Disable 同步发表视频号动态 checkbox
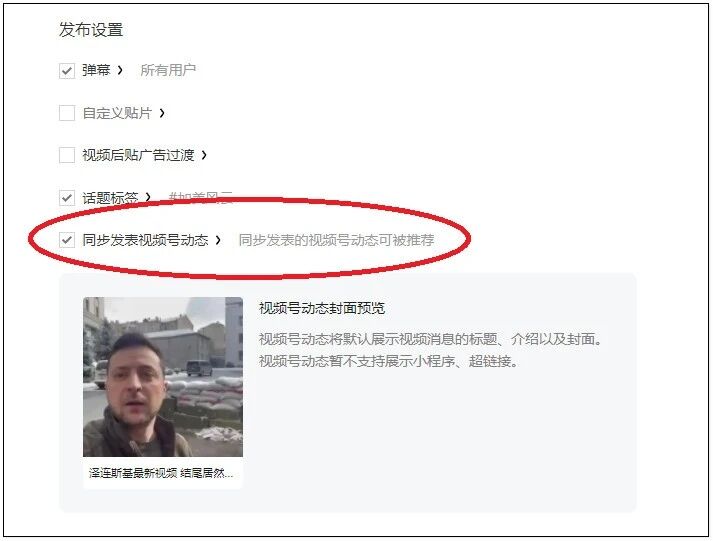 coord(67,240)
